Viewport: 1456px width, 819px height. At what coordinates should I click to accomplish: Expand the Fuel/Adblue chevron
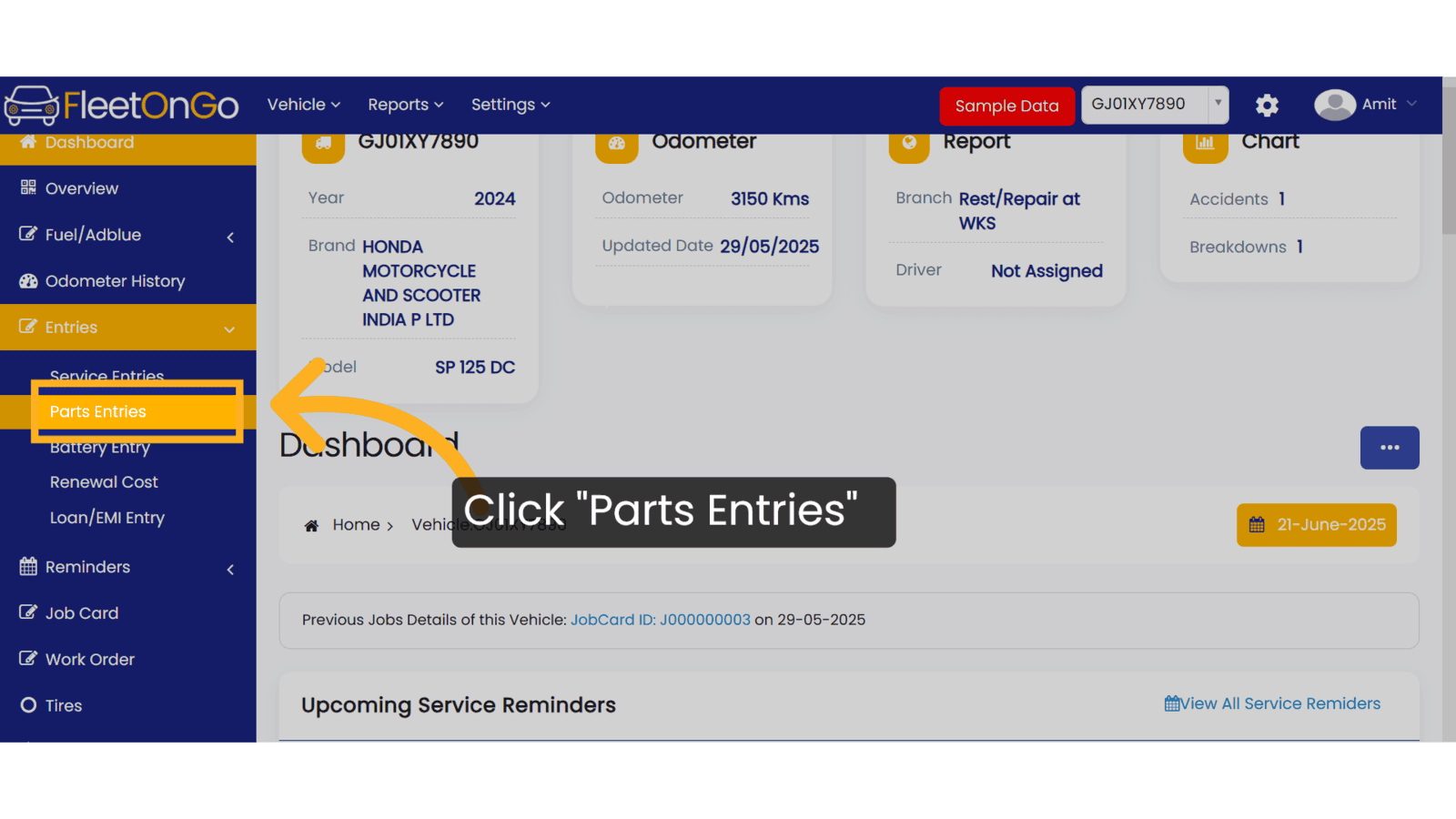[x=230, y=237]
